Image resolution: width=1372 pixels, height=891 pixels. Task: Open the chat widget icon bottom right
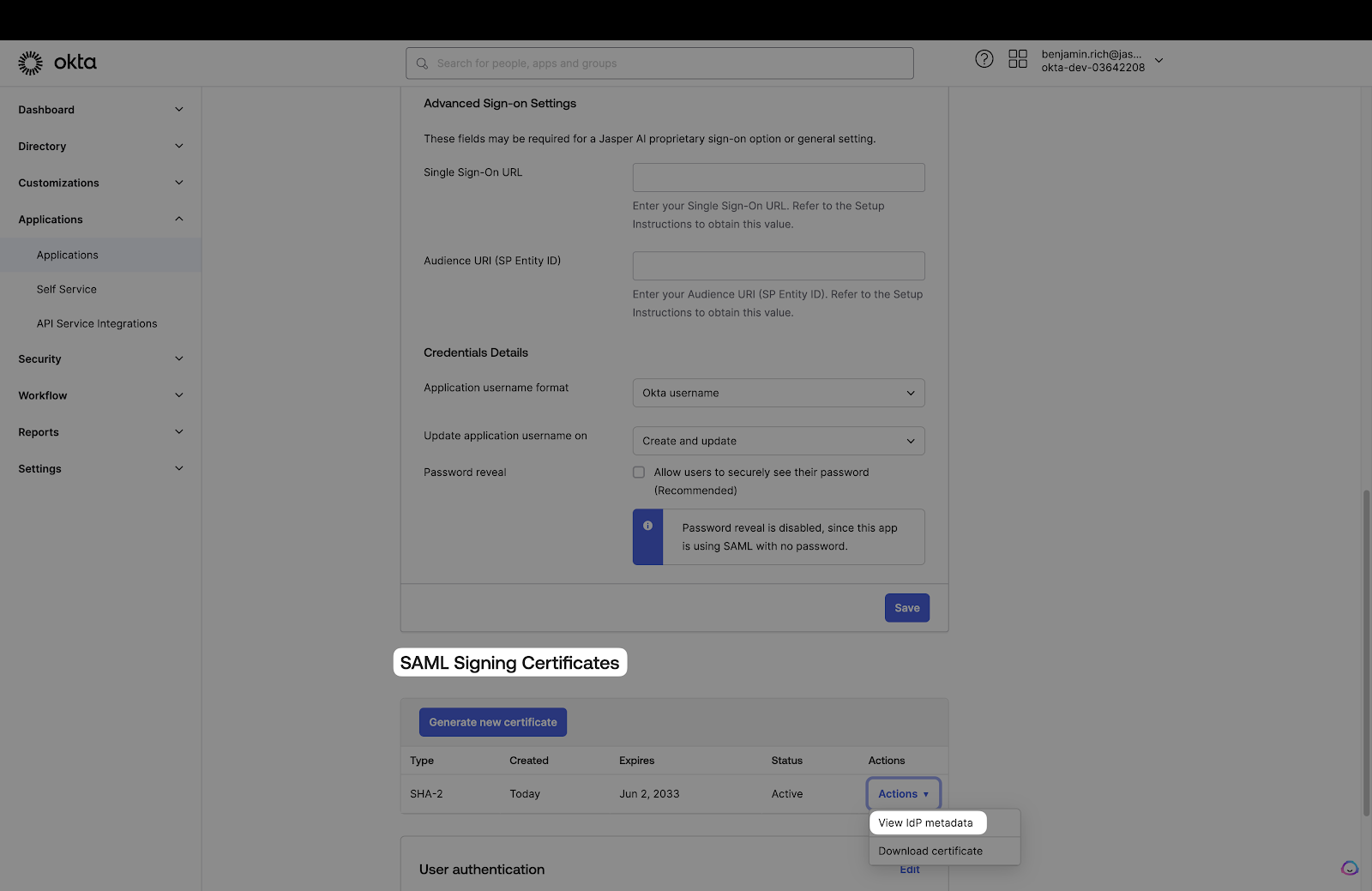click(1349, 868)
